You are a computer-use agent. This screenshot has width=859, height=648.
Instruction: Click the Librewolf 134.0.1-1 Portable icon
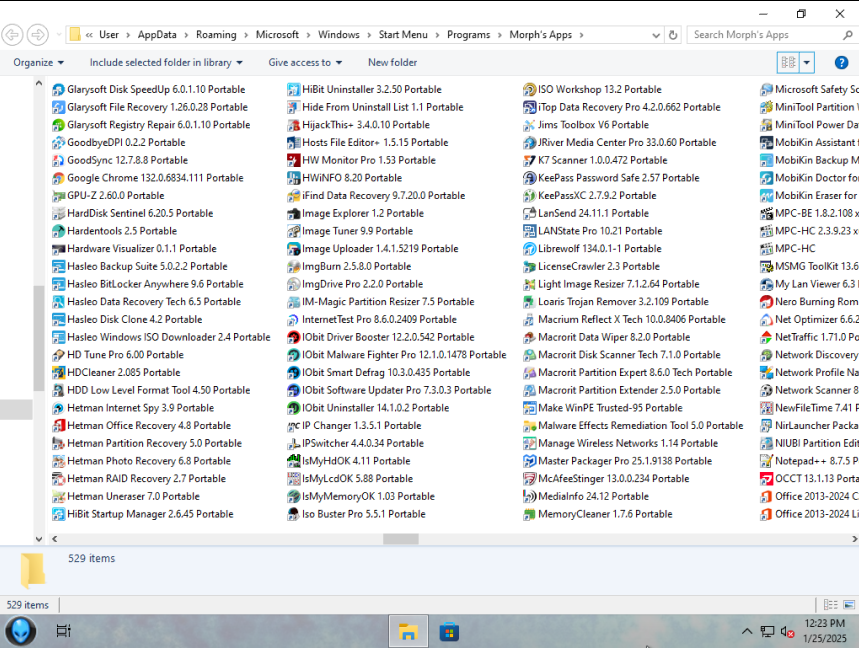tap(529, 249)
